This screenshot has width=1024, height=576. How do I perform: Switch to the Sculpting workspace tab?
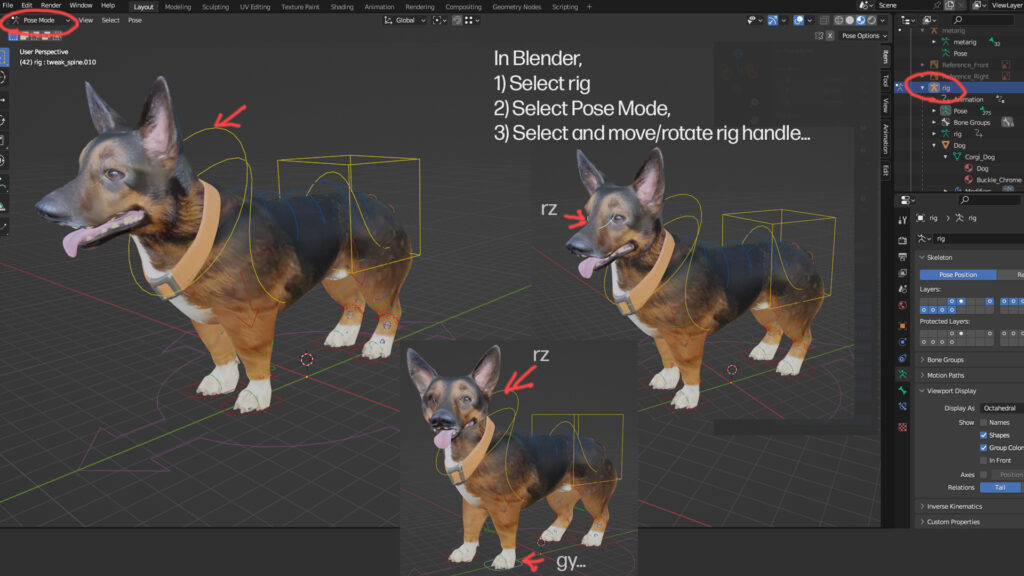(215, 6)
